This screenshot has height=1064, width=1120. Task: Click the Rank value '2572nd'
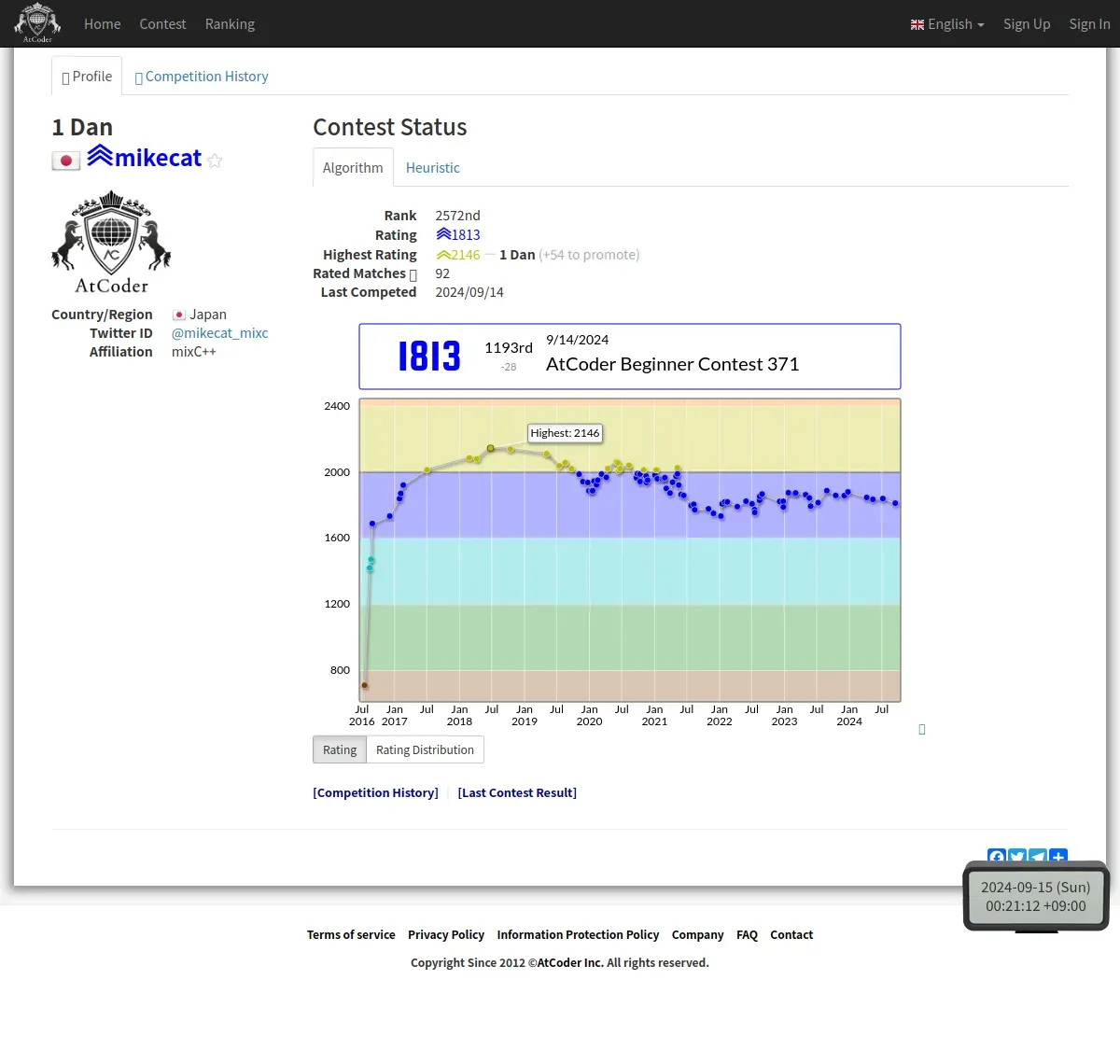[x=457, y=216]
